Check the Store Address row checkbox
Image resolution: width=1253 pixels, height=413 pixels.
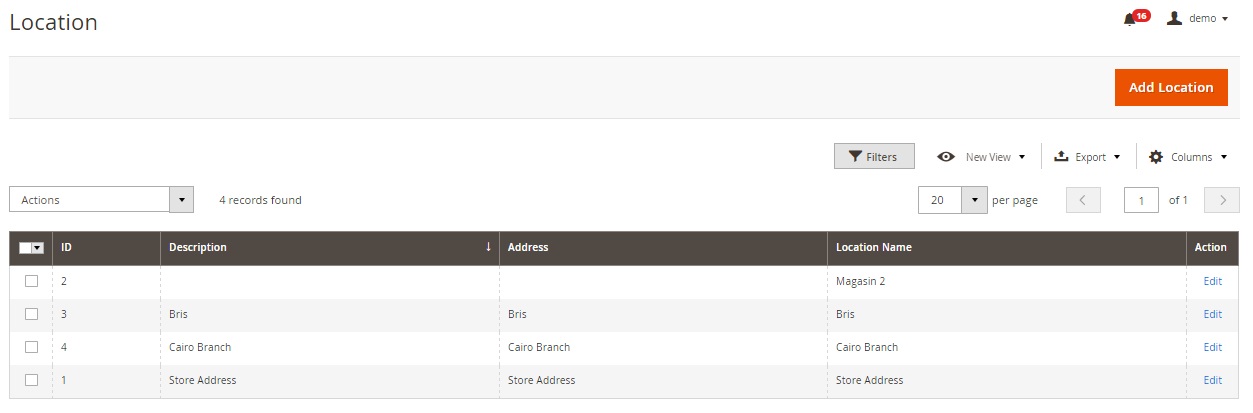click(x=31, y=380)
